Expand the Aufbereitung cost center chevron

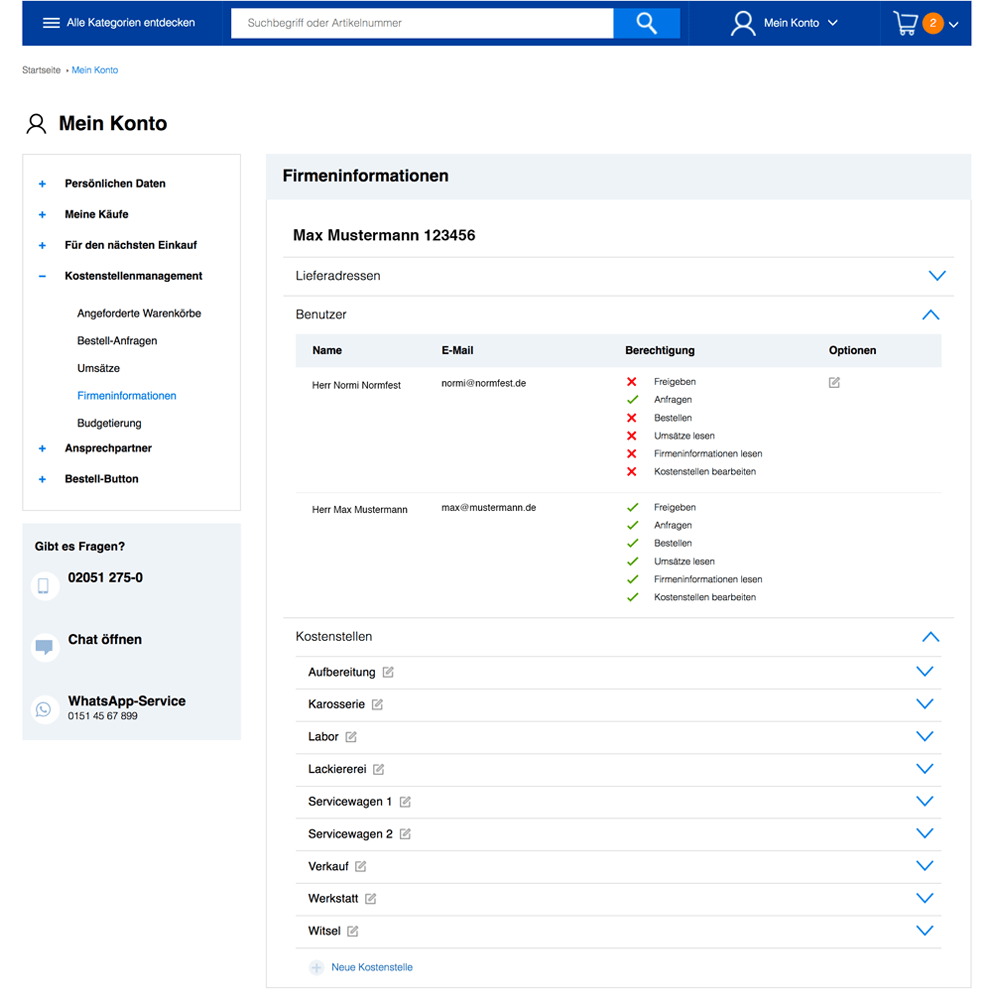924,672
